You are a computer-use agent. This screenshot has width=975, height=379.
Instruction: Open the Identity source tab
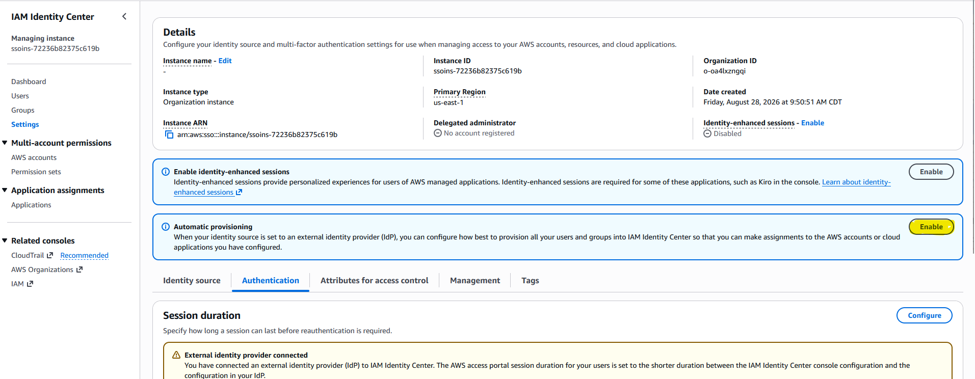(192, 280)
